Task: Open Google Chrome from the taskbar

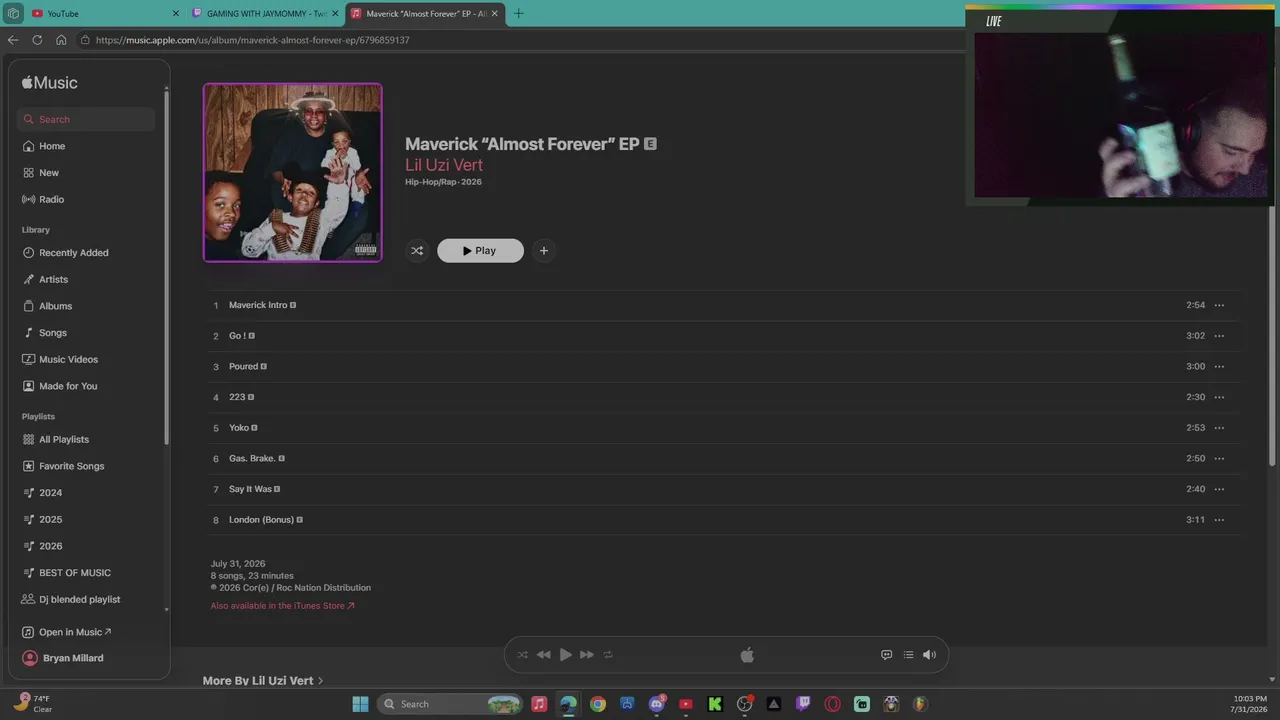Action: click(598, 704)
